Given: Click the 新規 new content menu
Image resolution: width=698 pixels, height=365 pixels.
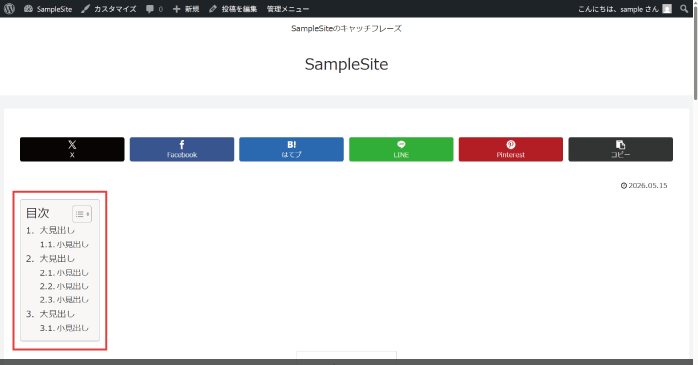Looking at the screenshot, I should coord(186,9).
